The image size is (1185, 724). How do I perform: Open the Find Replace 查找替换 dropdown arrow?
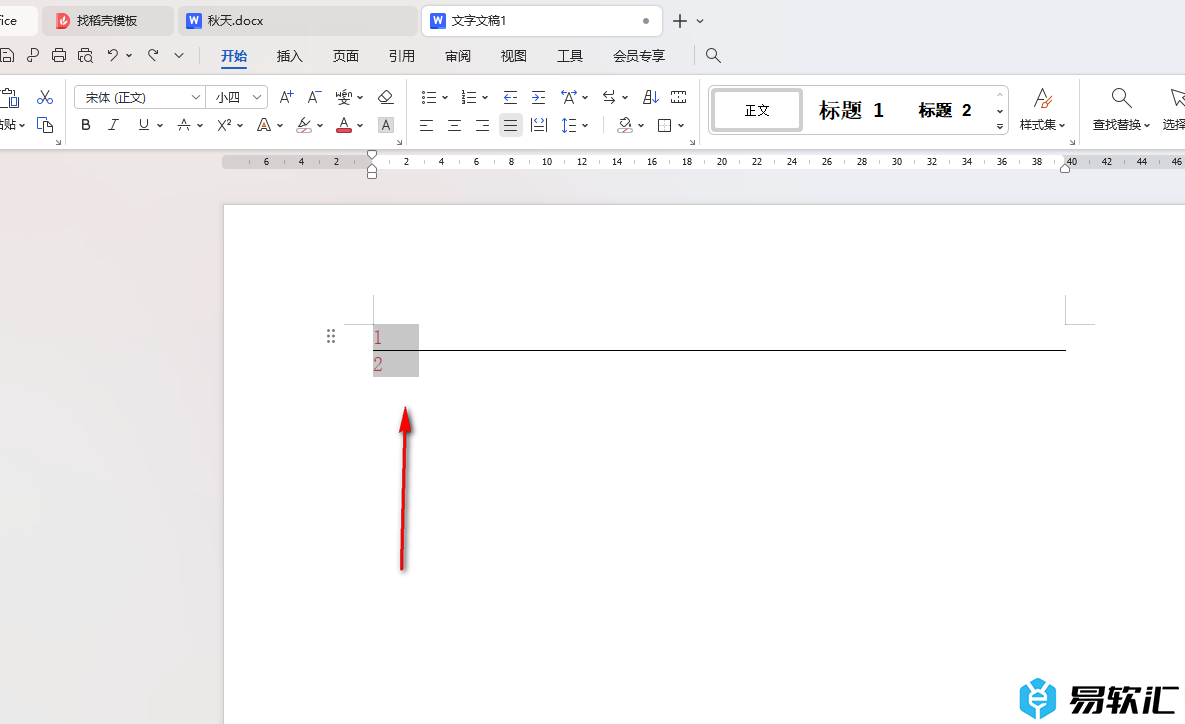click(x=1146, y=125)
